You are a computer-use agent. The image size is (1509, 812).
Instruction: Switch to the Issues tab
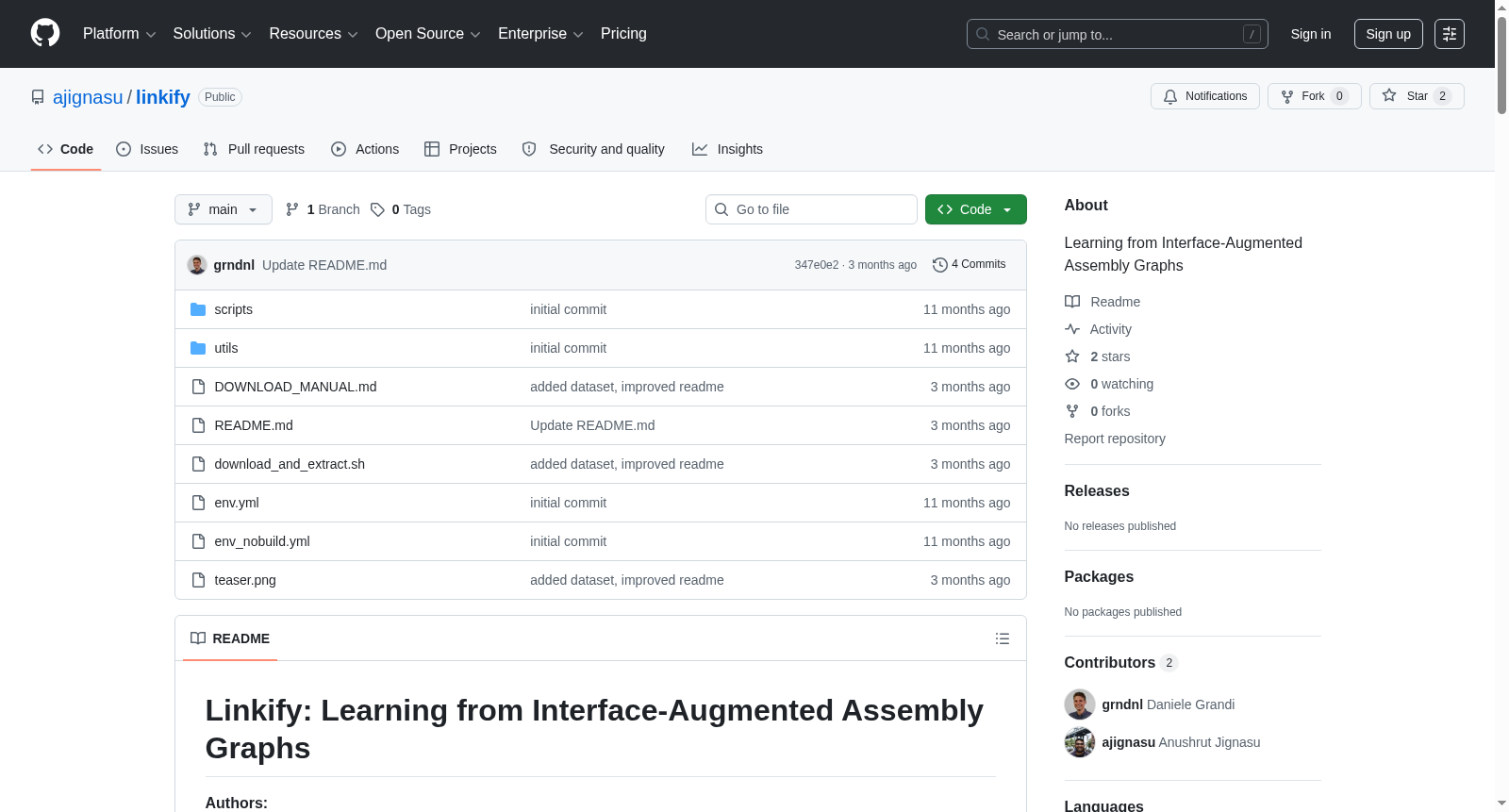[x=147, y=149]
